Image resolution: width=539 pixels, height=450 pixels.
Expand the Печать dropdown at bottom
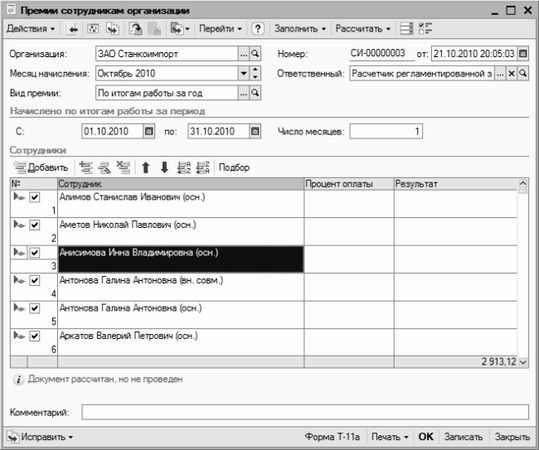click(x=389, y=437)
